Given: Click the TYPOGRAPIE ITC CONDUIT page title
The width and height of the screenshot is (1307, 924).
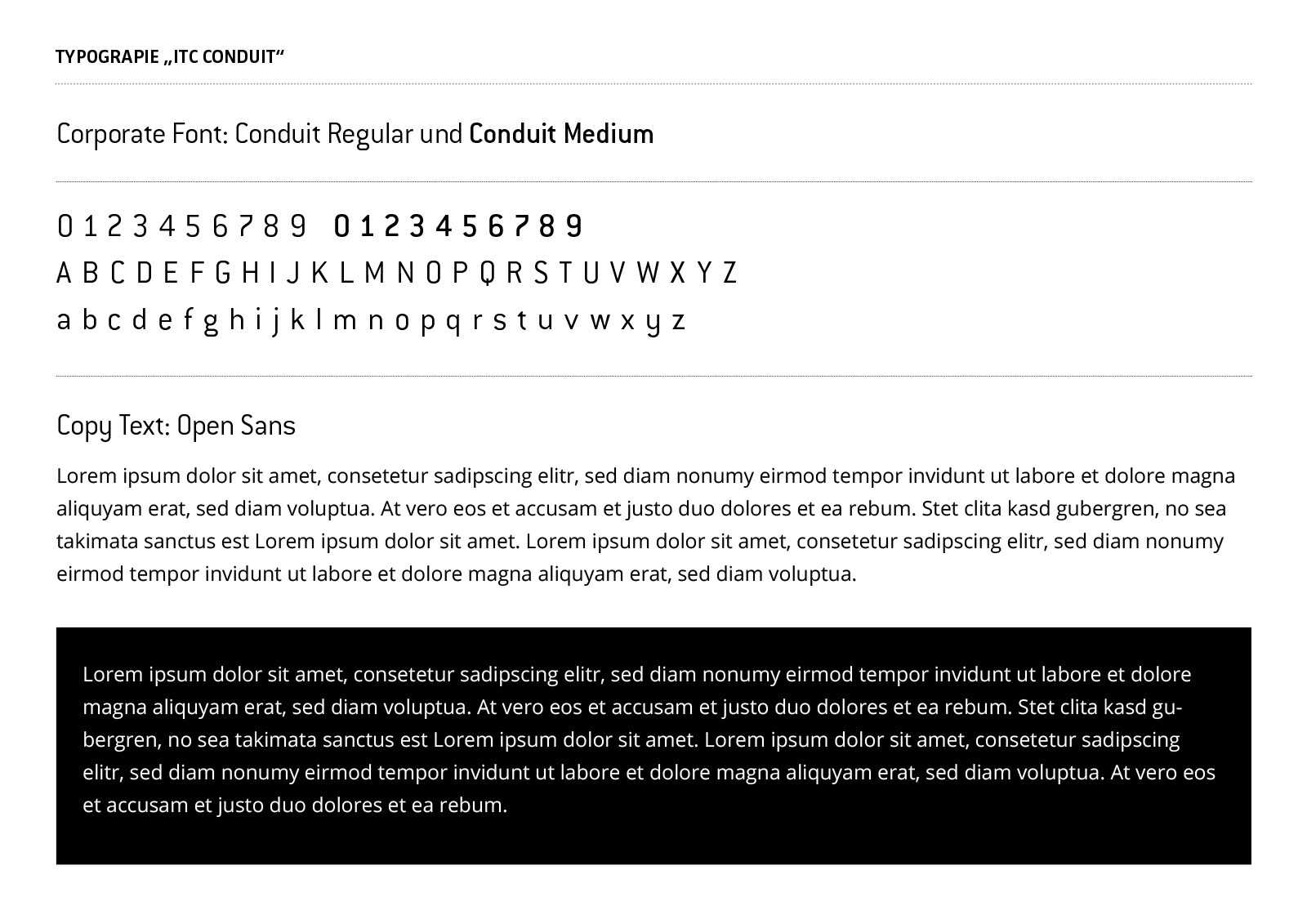Looking at the screenshot, I should [x=170, y=57].
